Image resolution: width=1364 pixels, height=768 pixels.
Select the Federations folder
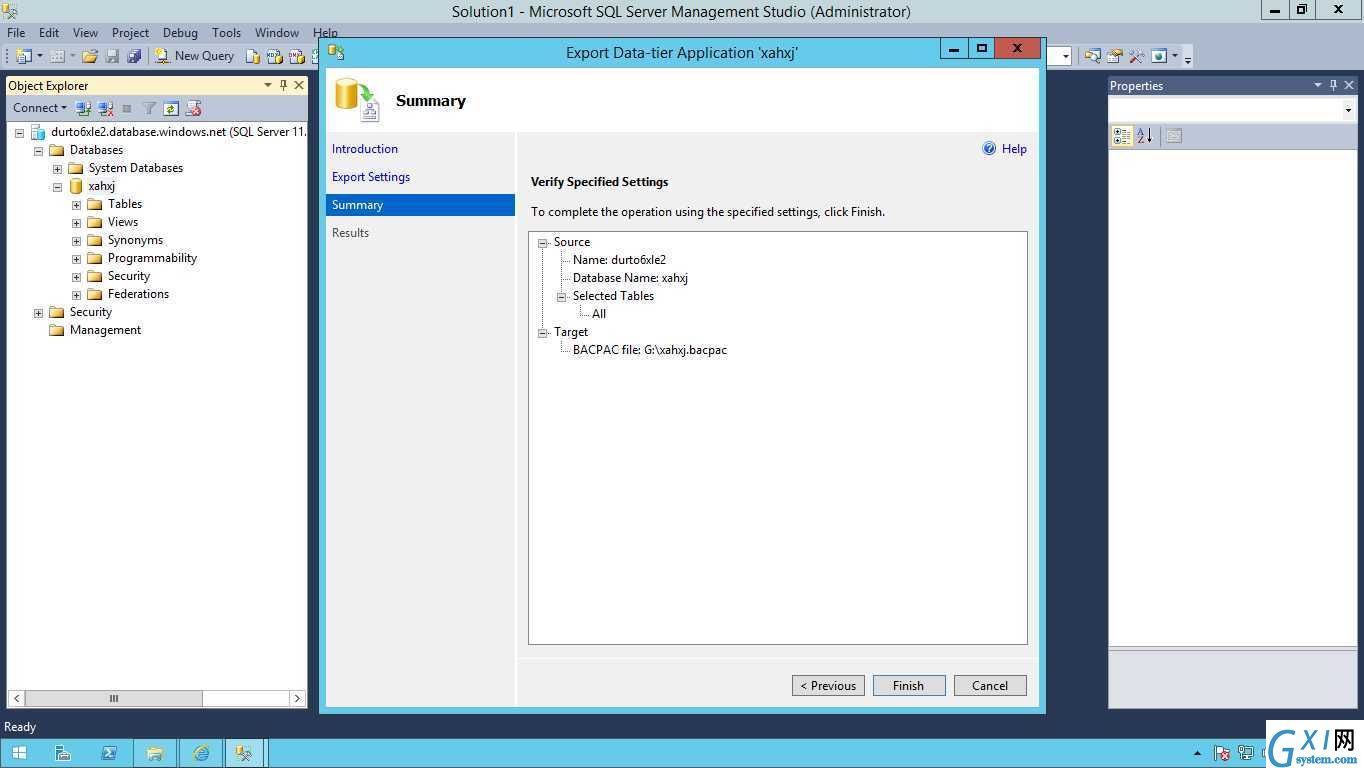click(x=138, y=294)
